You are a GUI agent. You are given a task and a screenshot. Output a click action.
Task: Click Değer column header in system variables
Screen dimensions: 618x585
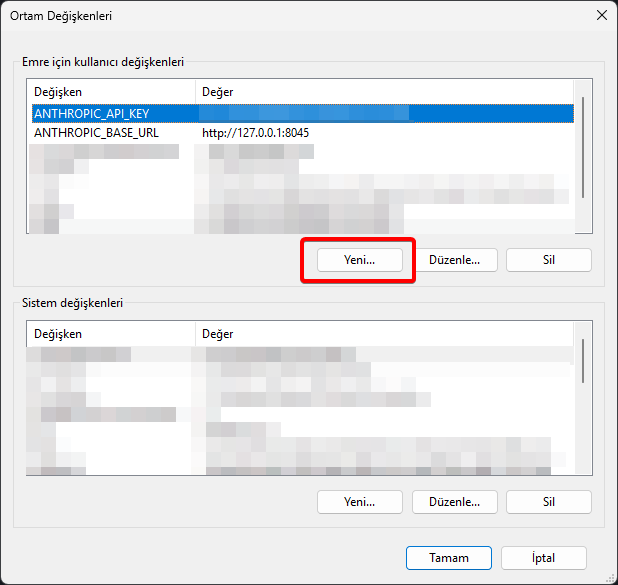click(x=380, y=334)
